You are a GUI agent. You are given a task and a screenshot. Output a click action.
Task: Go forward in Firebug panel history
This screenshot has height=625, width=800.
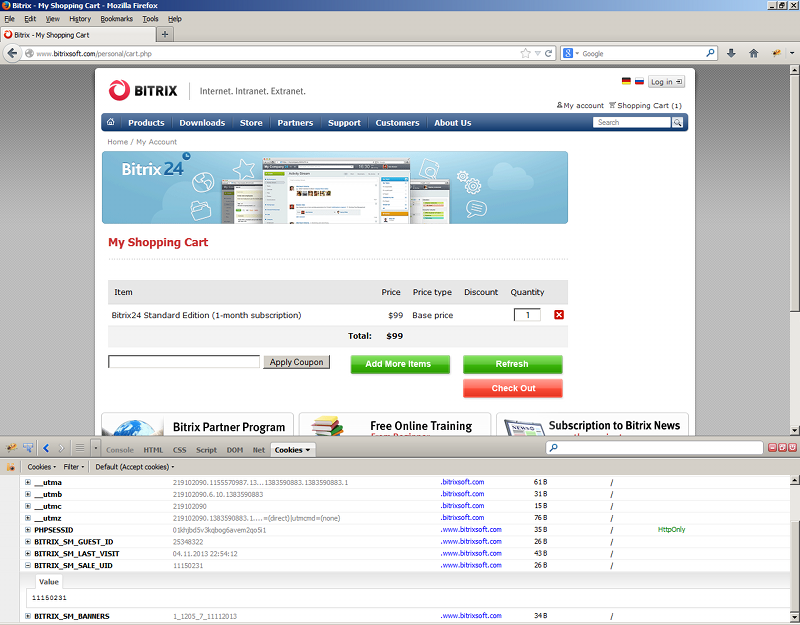point(61,448)
